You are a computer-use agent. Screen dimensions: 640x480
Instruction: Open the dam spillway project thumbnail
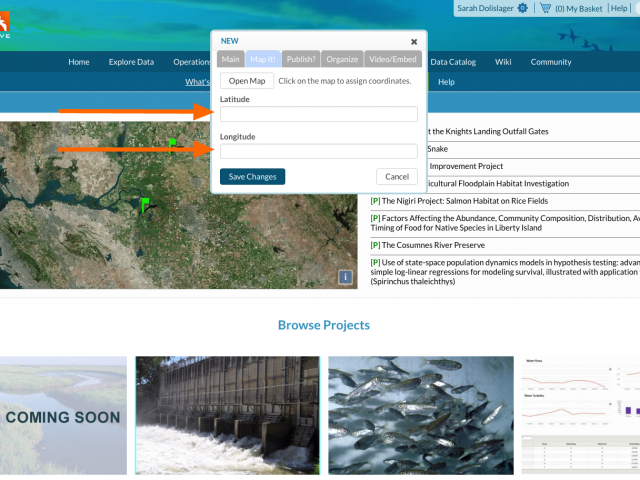227,415
